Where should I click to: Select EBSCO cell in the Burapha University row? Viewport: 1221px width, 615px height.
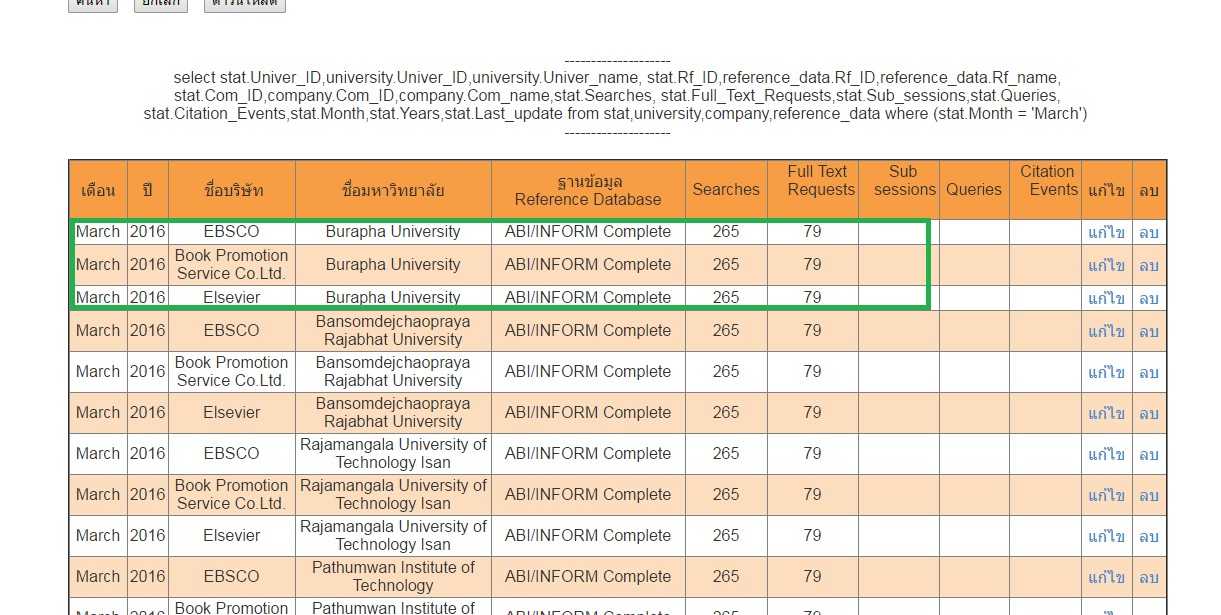tap(232, 232)
